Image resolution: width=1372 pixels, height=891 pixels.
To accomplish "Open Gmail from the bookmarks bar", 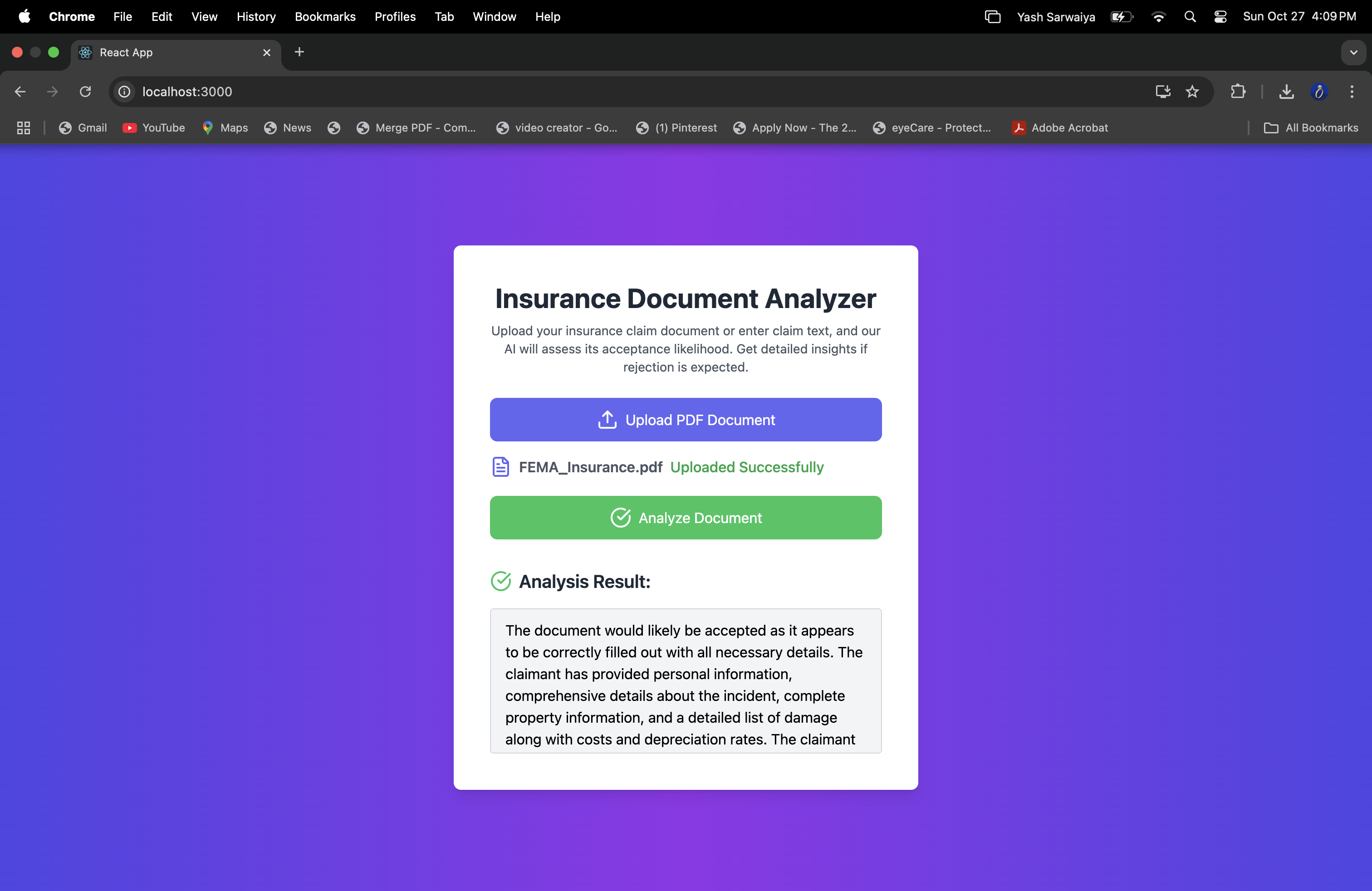I will (x=83, y=128).
